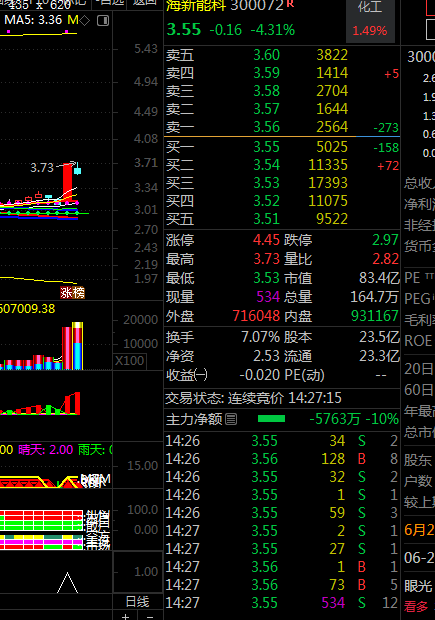The image size is (435, 620).
Task: Click the diamond icon next to MA5 indicator
Action: 85,20
